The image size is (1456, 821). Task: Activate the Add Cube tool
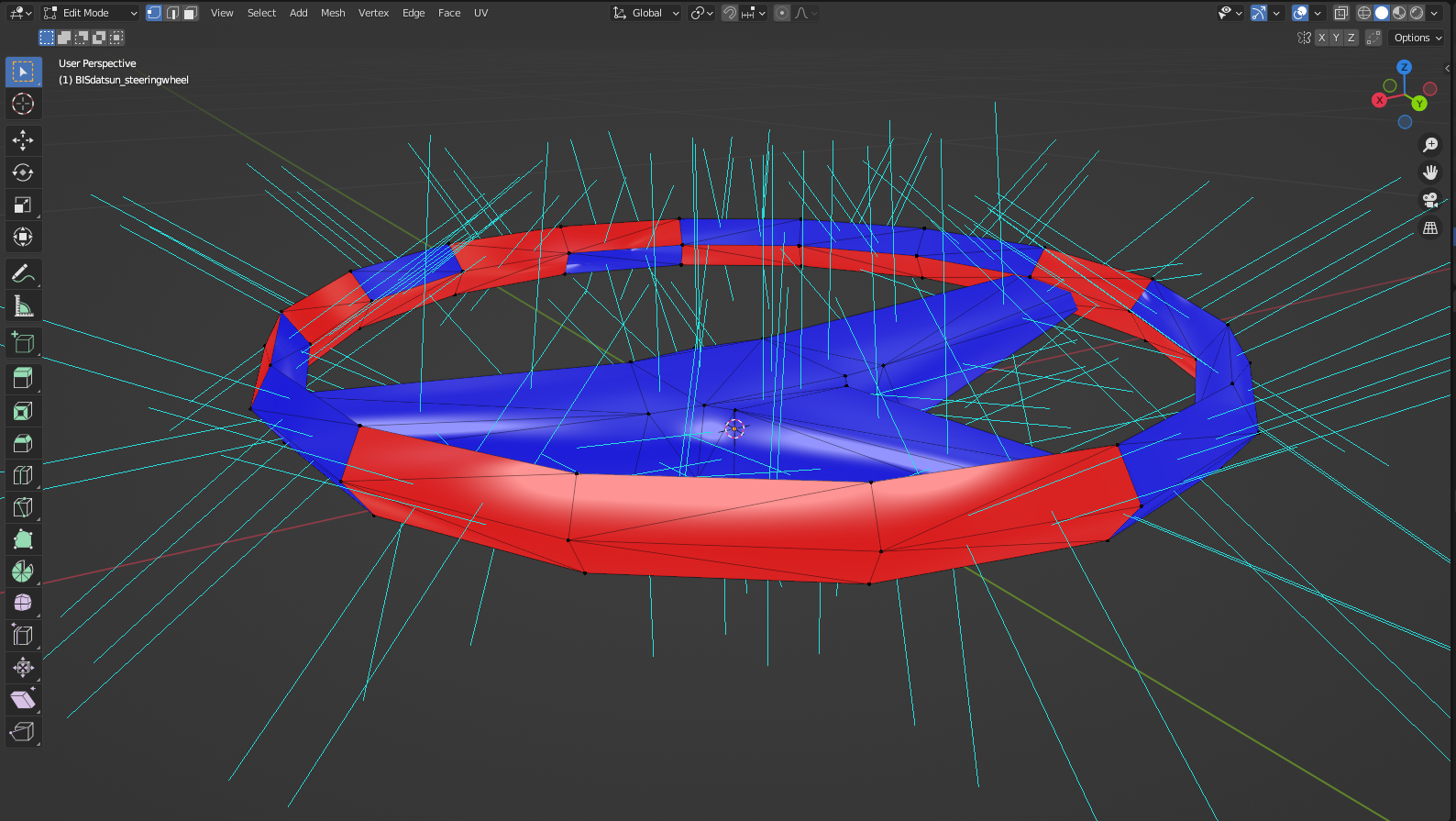pyautogui.click(x=23, y=342)
